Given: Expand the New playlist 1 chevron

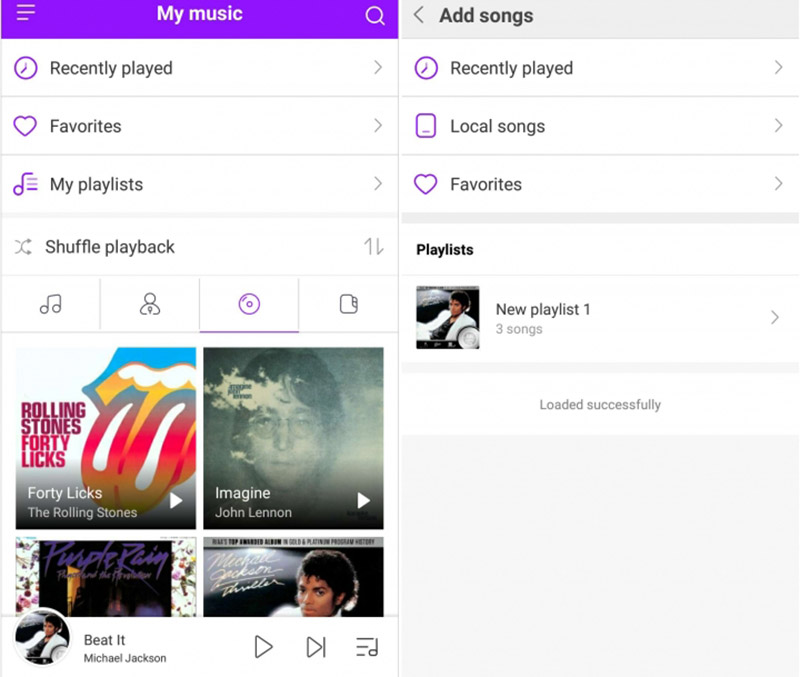Looking at the screenshot, I should click(x=775, y=317).
